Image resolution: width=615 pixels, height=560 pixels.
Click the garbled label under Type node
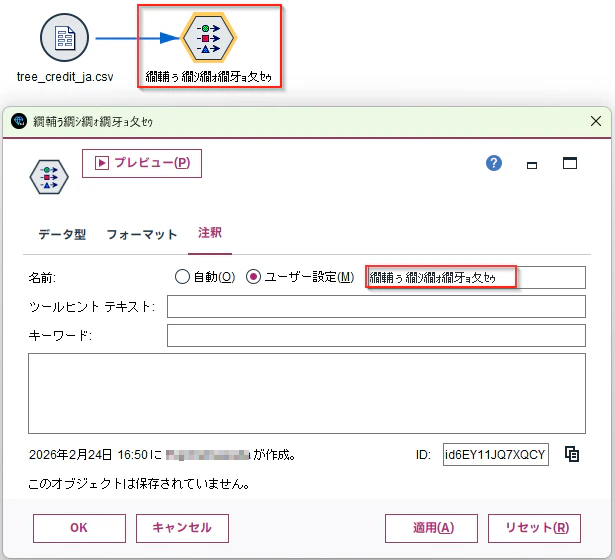209,76
